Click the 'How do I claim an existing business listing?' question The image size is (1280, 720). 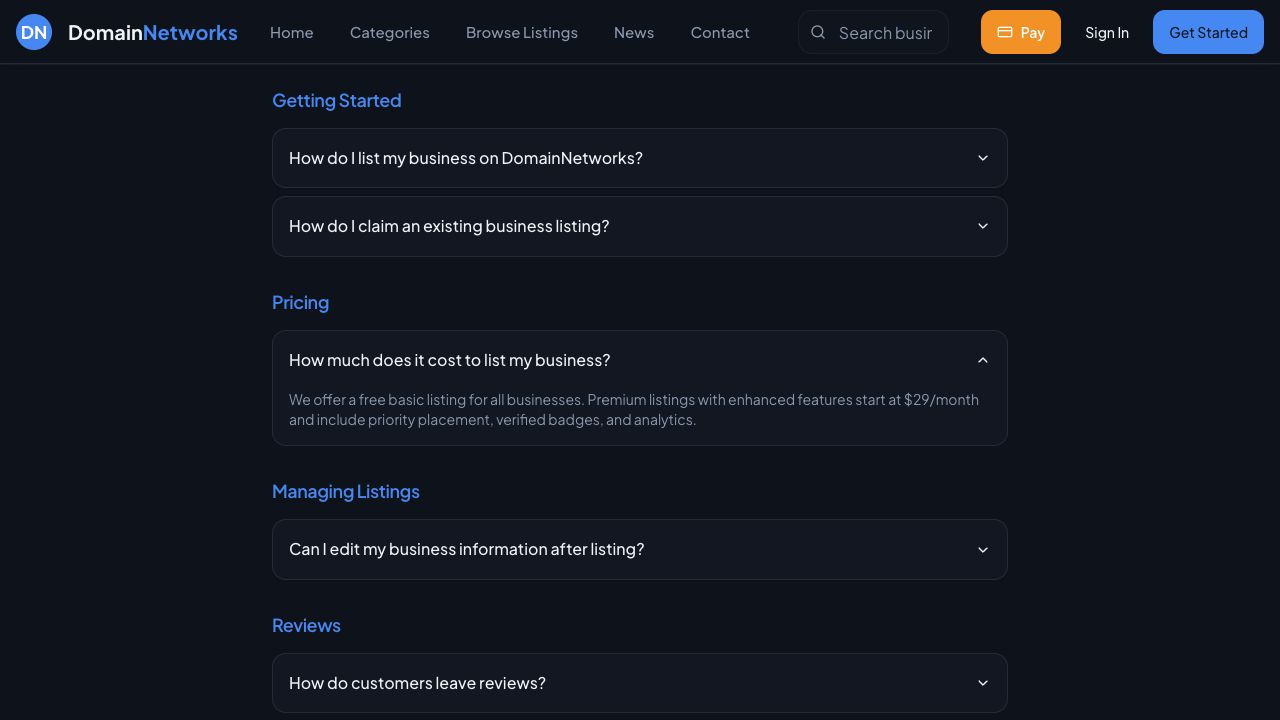coord(449,226)
